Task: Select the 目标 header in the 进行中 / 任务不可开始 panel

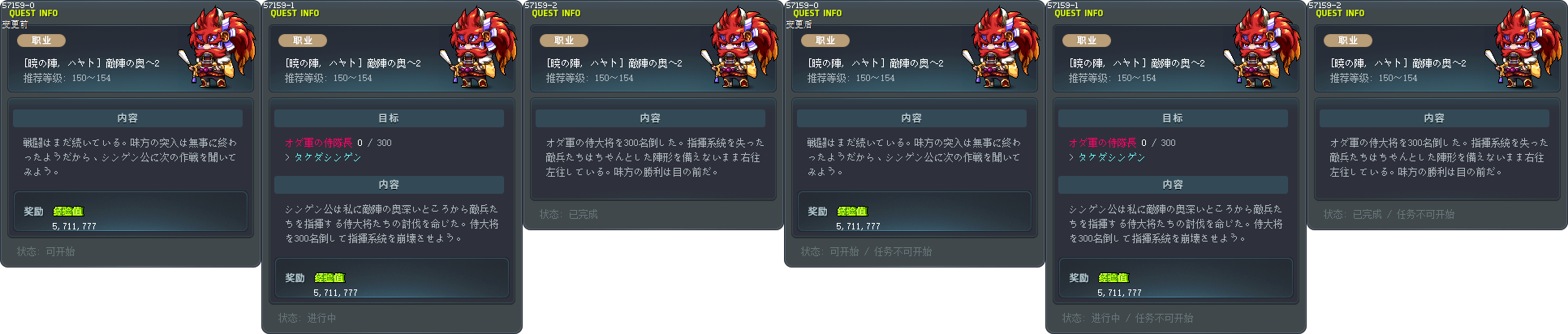Action: click(1173, 118)
